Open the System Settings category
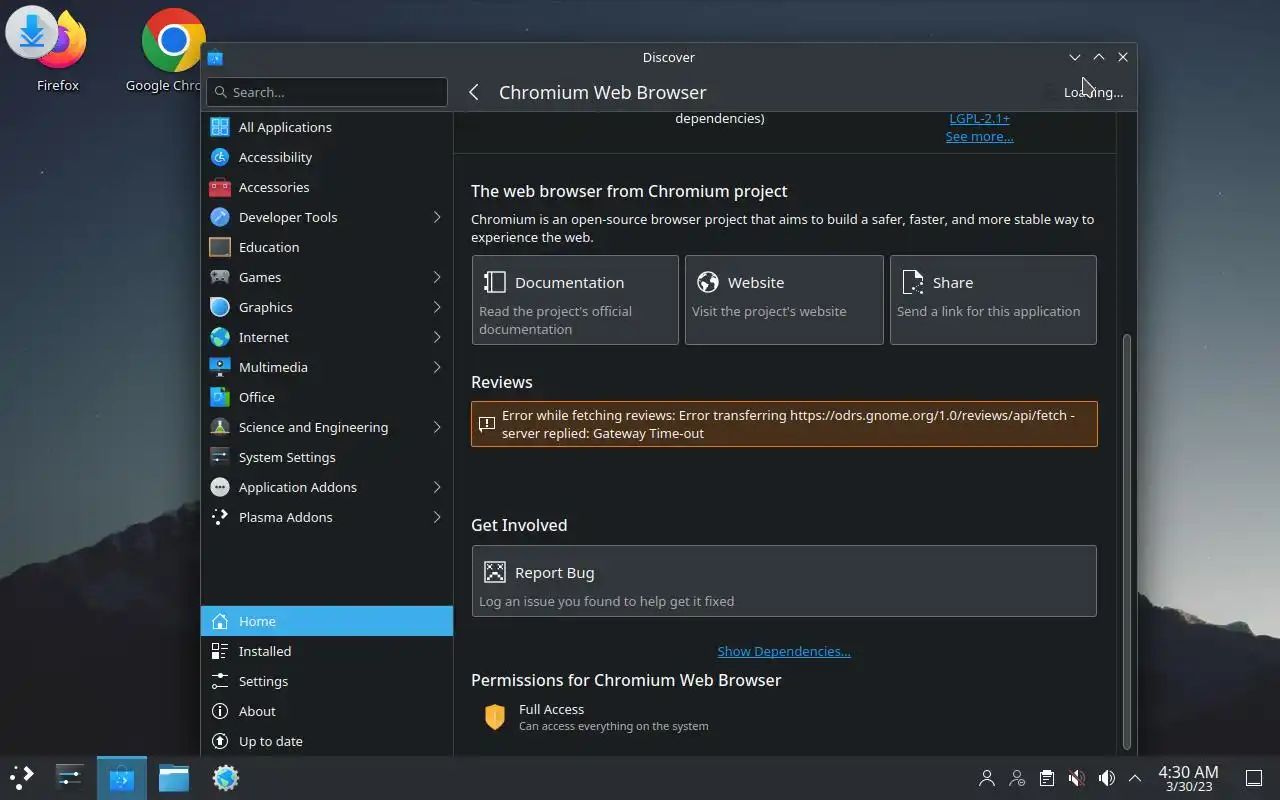 [x=287, y=457]
